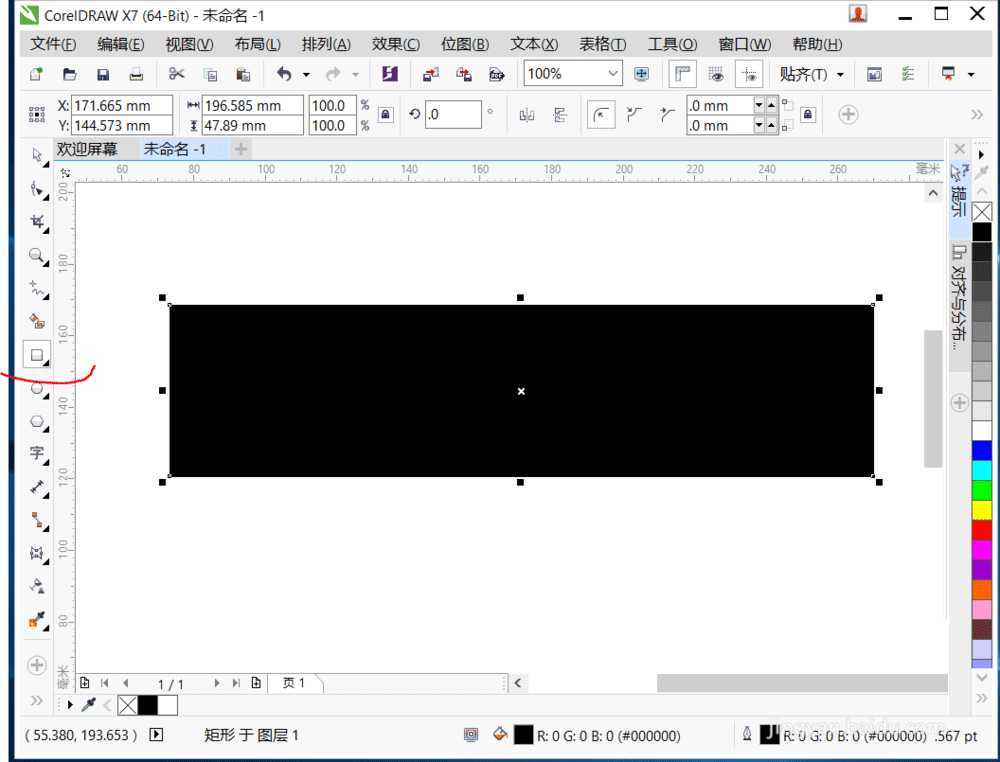Image resolution: width=1000 pixels, height=762 pixels.
Task: Toggle the lock ratio for scale factors
Action: click(x=385, y=114)
